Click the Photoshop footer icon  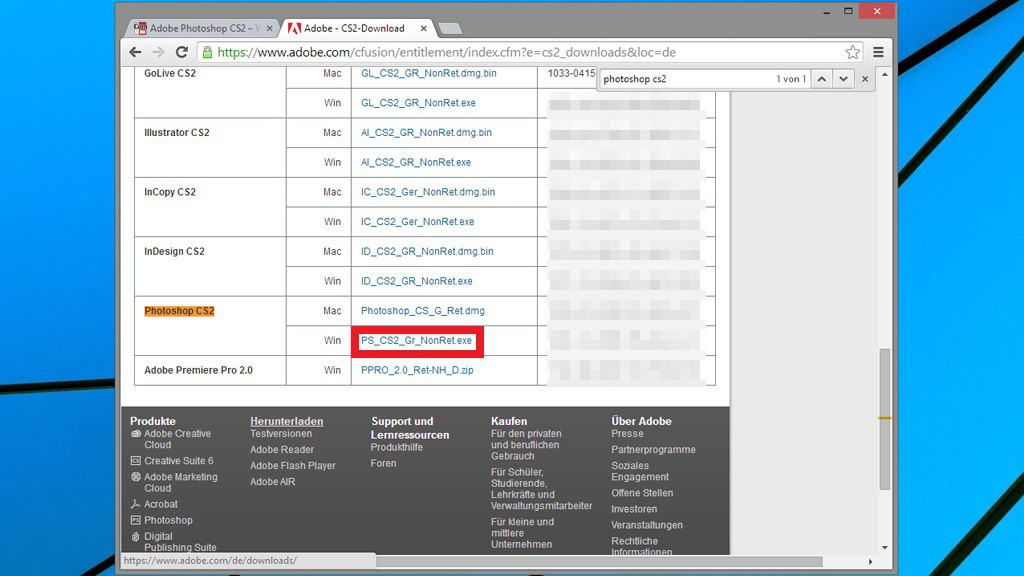coord(136,520)
